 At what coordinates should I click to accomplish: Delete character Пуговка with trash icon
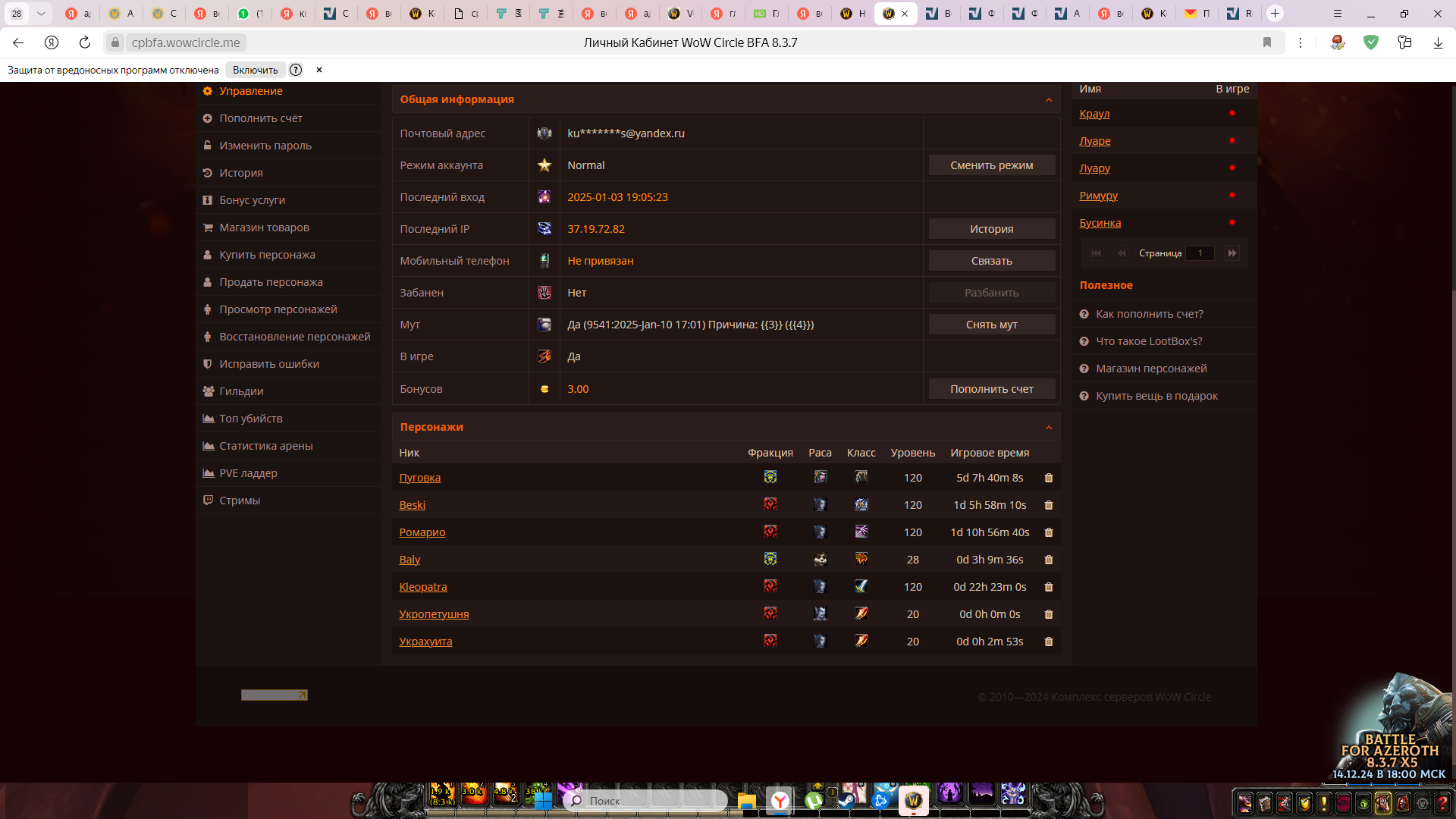[x=1049, y=478]
